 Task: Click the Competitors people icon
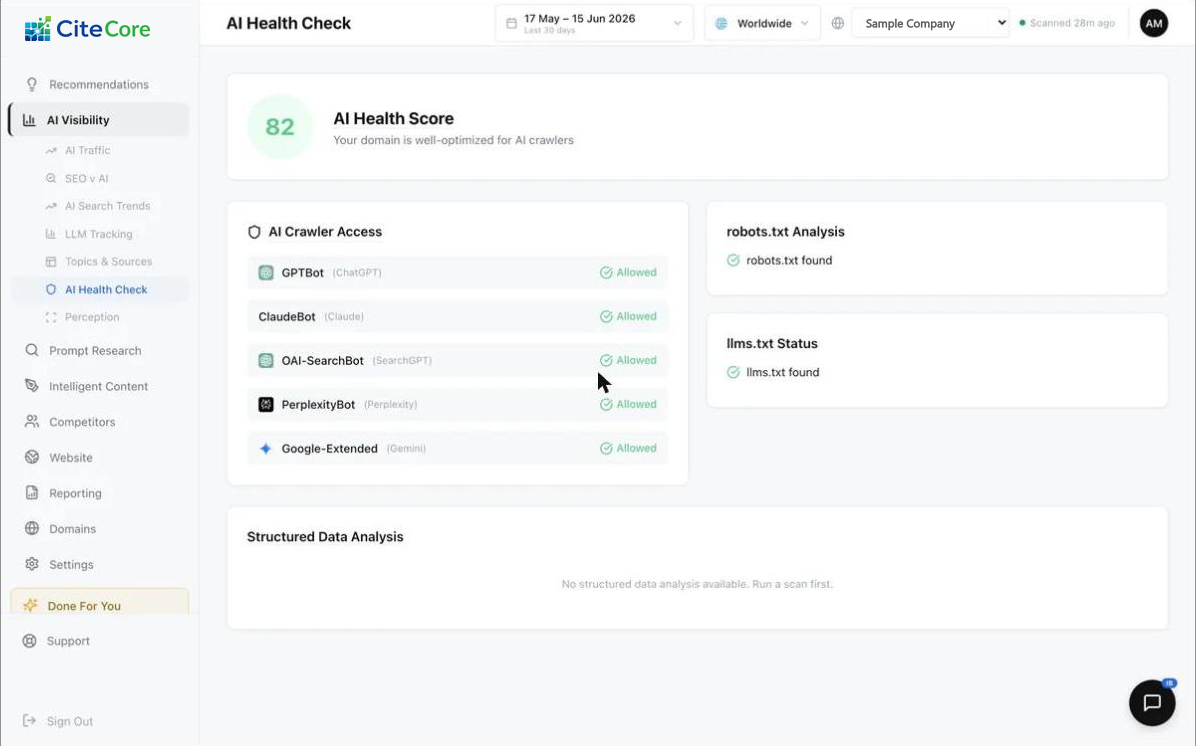tap(31, 421)
